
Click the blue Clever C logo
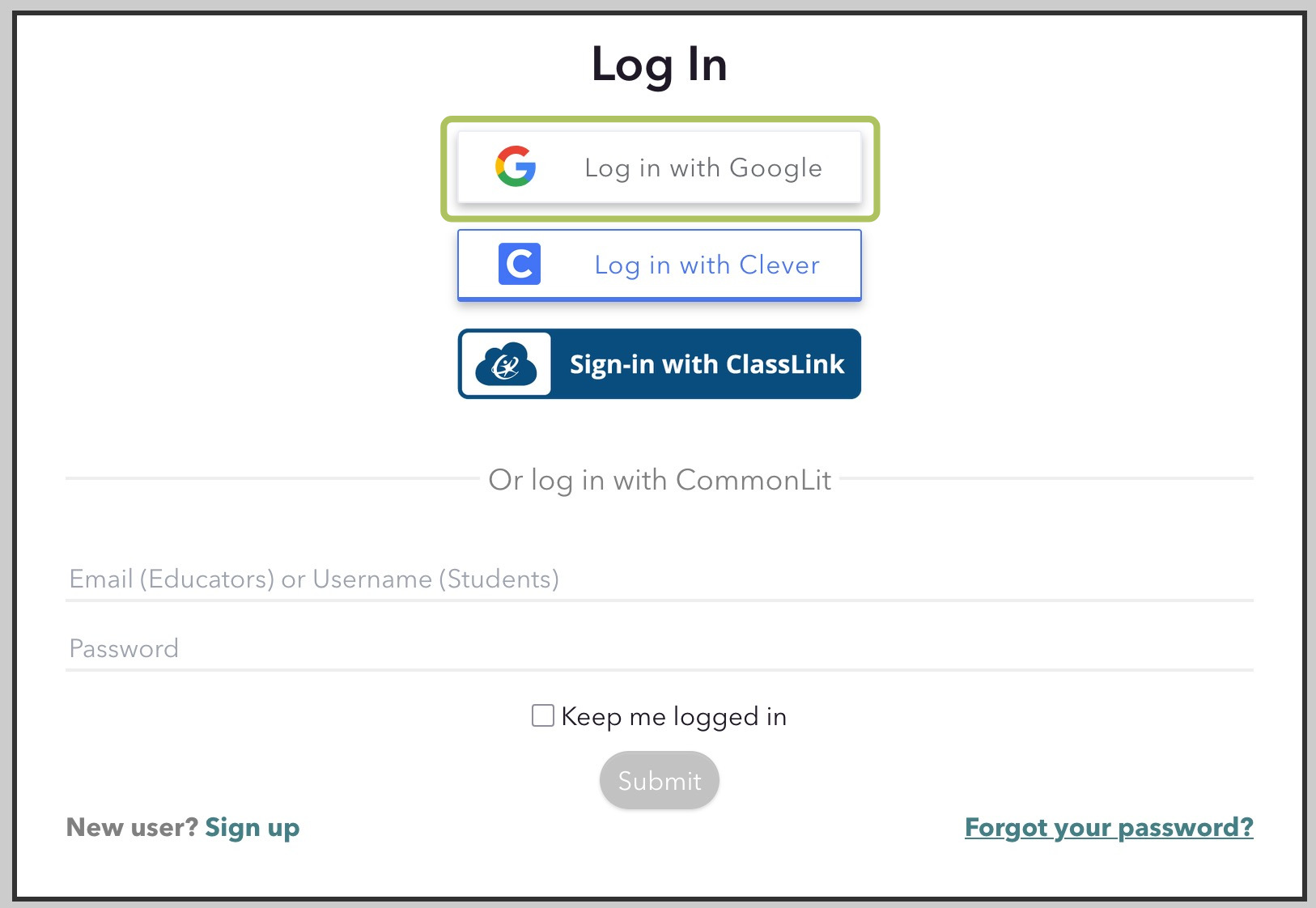pos(519,264)
